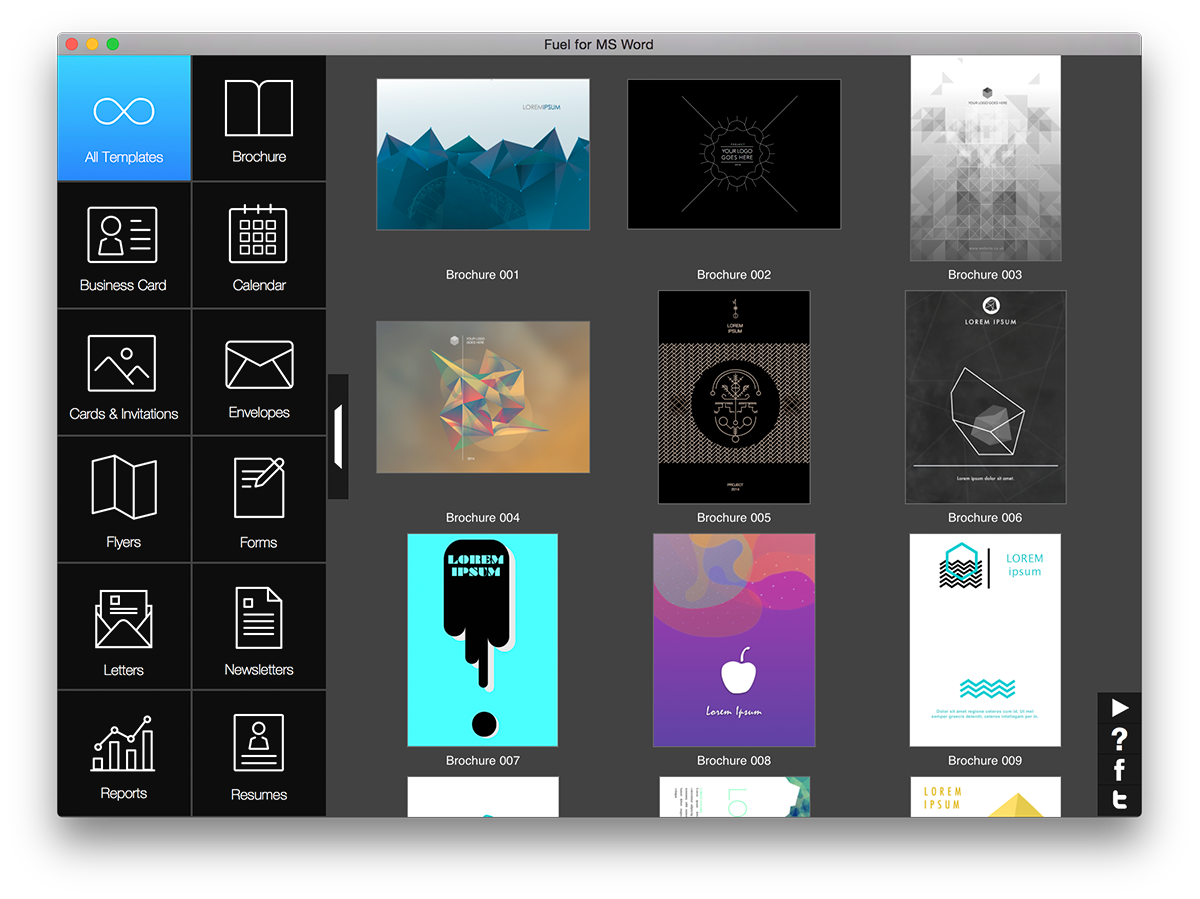Open the Resumes profile page icon

(x=259, y=743)
